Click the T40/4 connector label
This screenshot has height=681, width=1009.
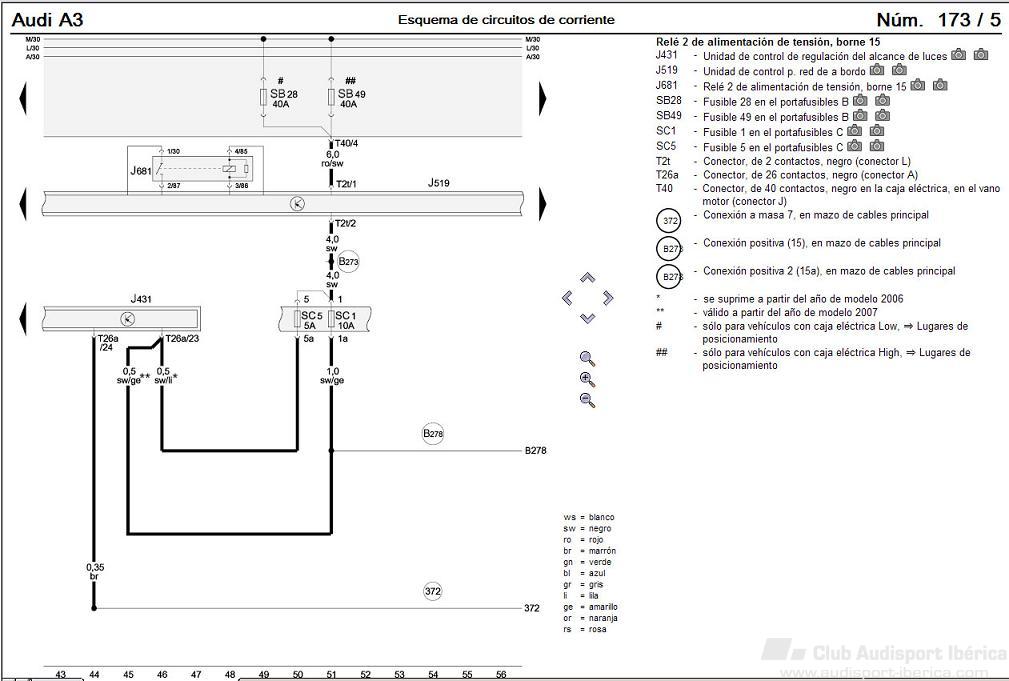(346, 143)
